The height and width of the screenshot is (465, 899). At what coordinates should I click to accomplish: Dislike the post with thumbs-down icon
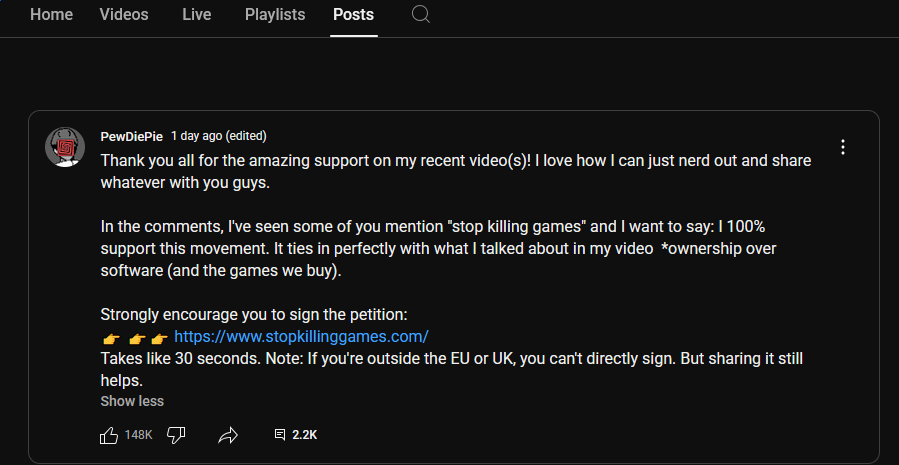click(x=176, y=435)
